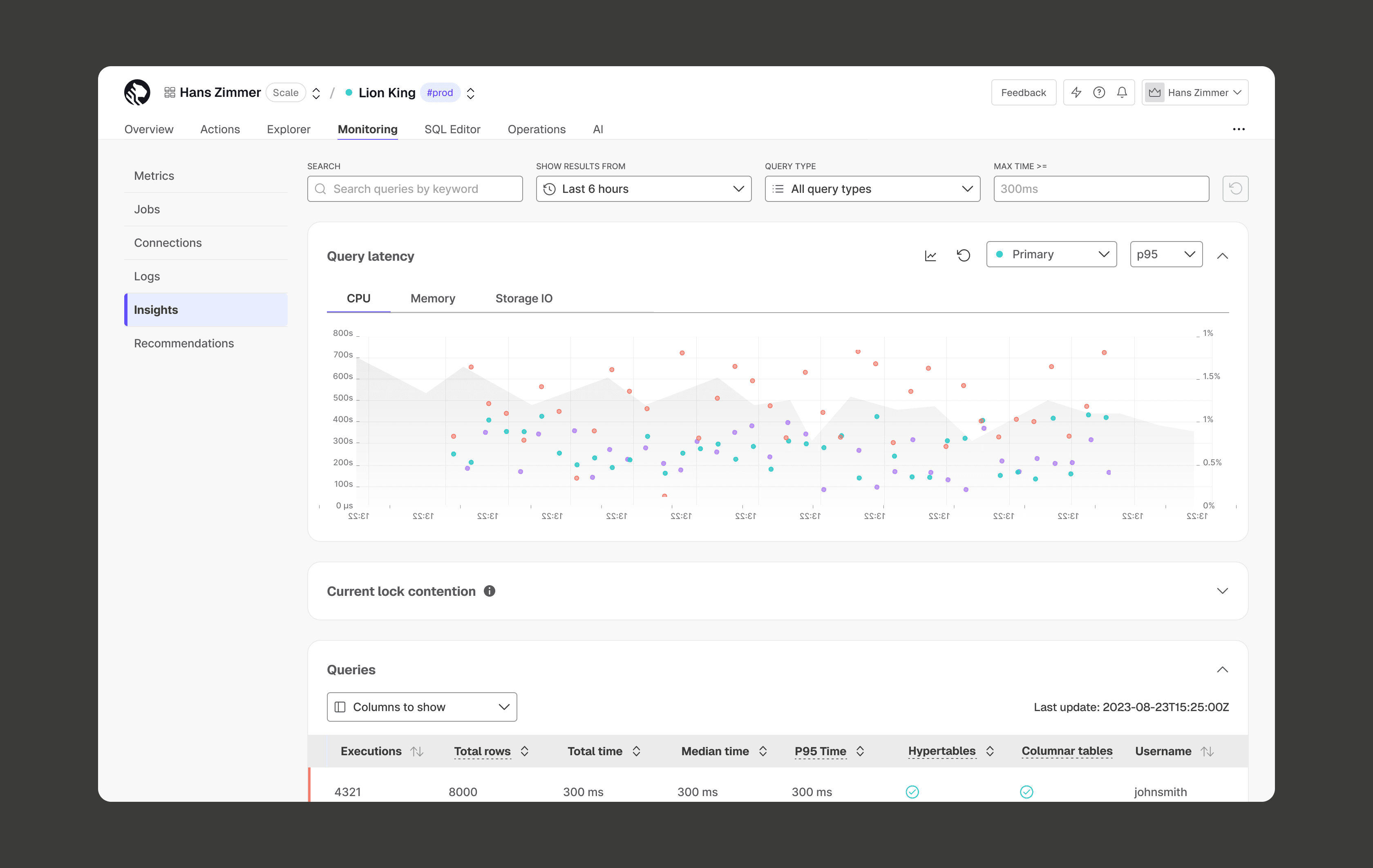Image resolution: width=1373 pixels, height=868 pixels.
Task: Open the lightning bolt quick actions icon
Action: coord(1076,92)
